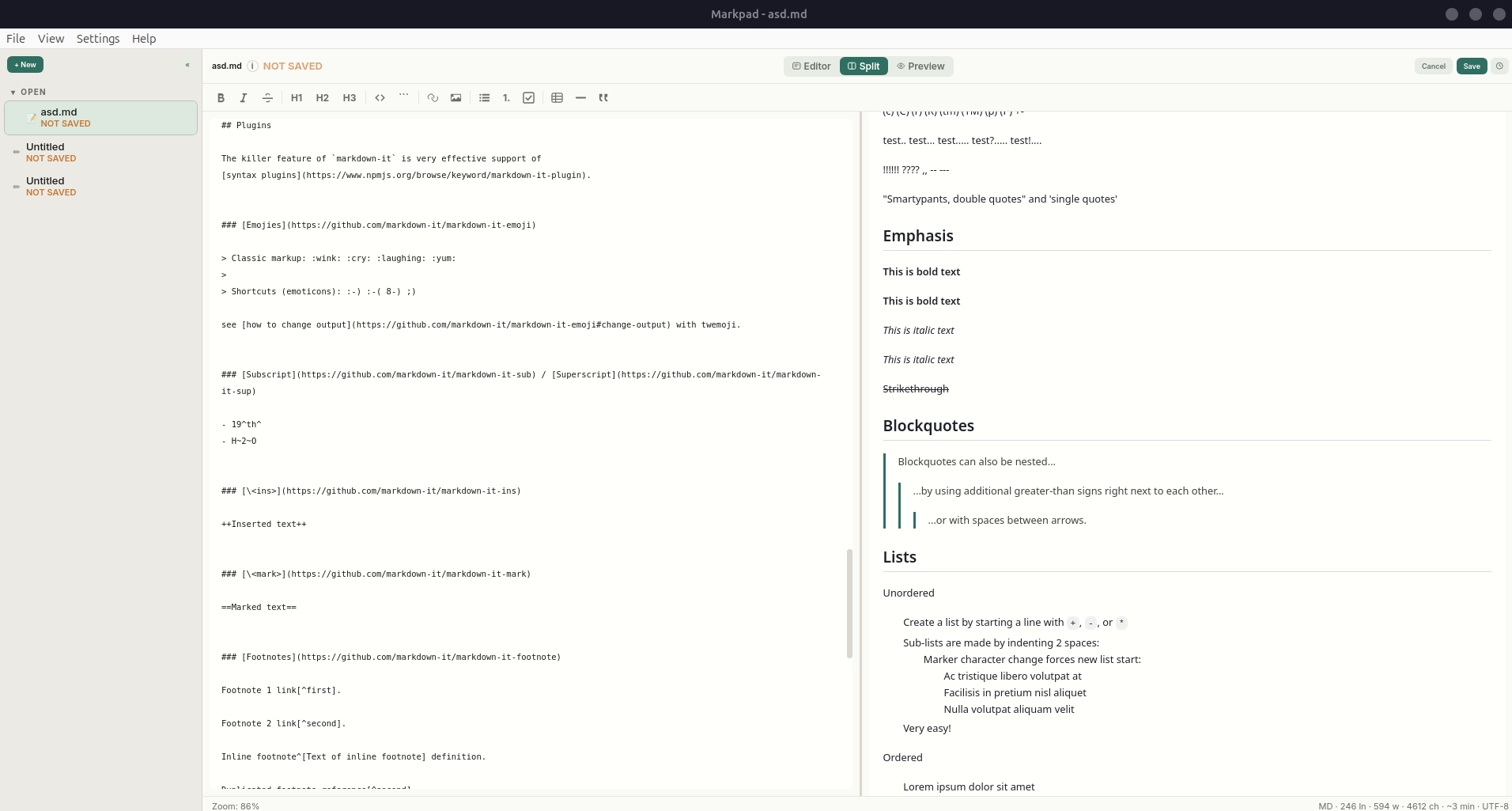Switch to Editor view mode
The height and width of the screenshot is (811, 1512).
pos(811,66)
